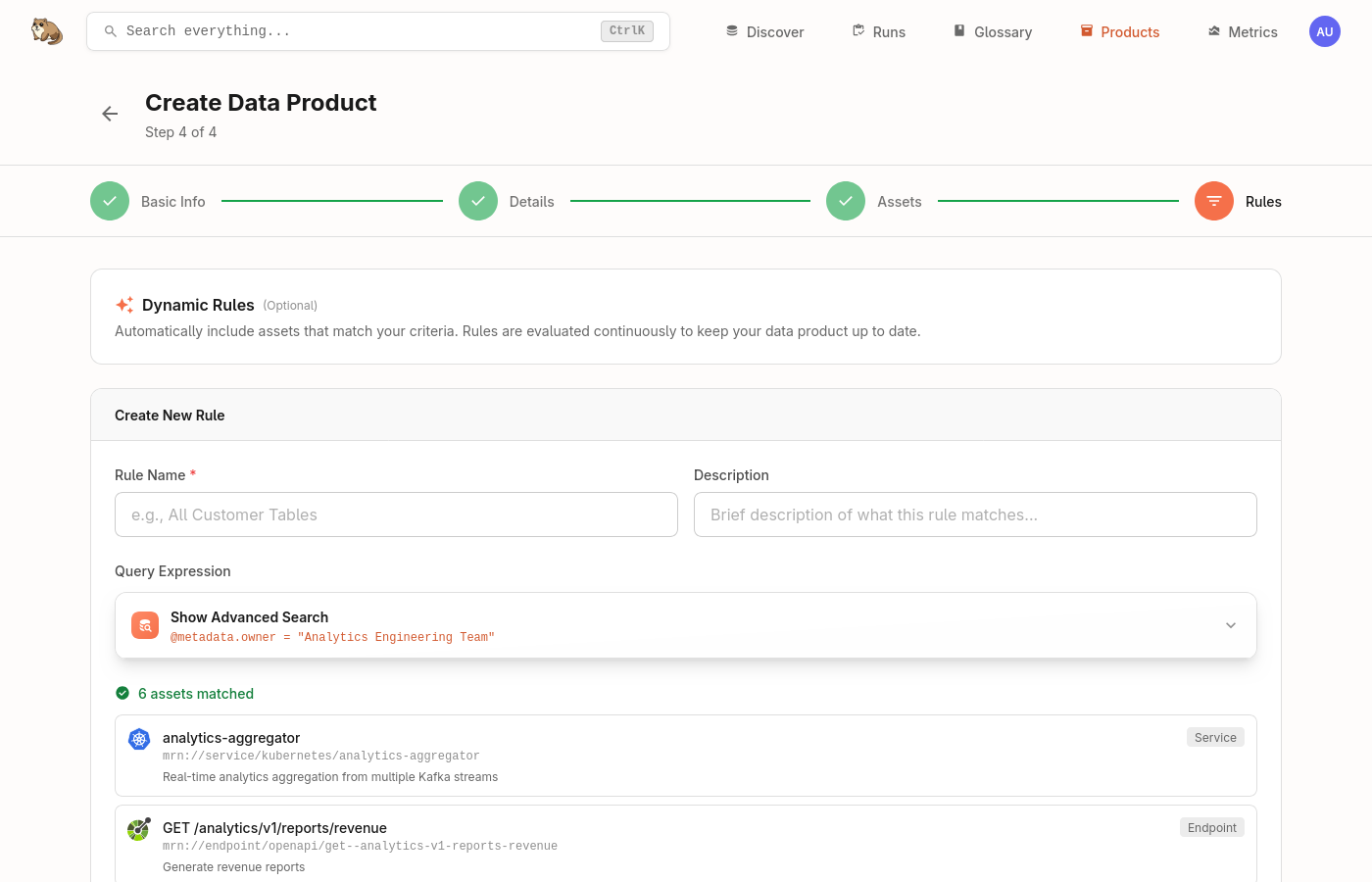Go to the Runs tab

pyautogui.click(x=878, y=31)
